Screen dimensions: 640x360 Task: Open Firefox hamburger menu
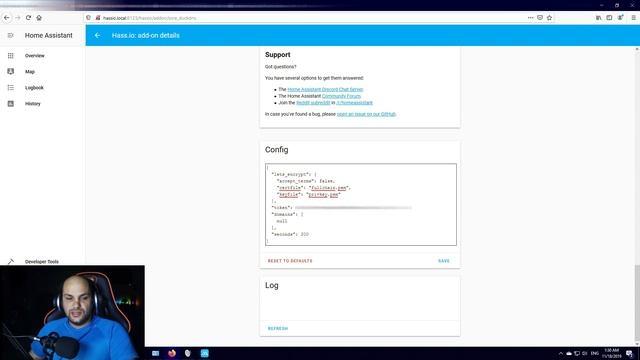tap(633, 18)
